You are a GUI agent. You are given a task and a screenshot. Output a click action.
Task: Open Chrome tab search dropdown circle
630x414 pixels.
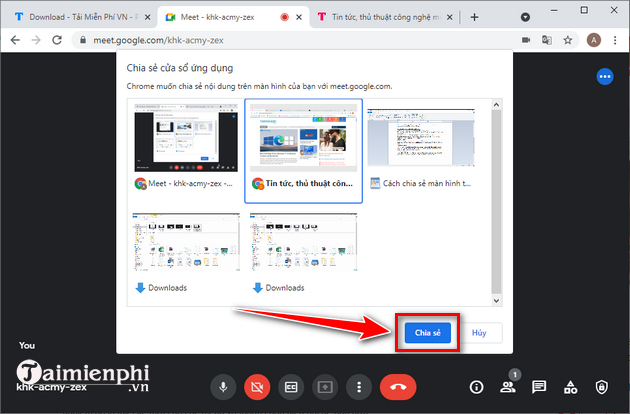pos(525,17)
